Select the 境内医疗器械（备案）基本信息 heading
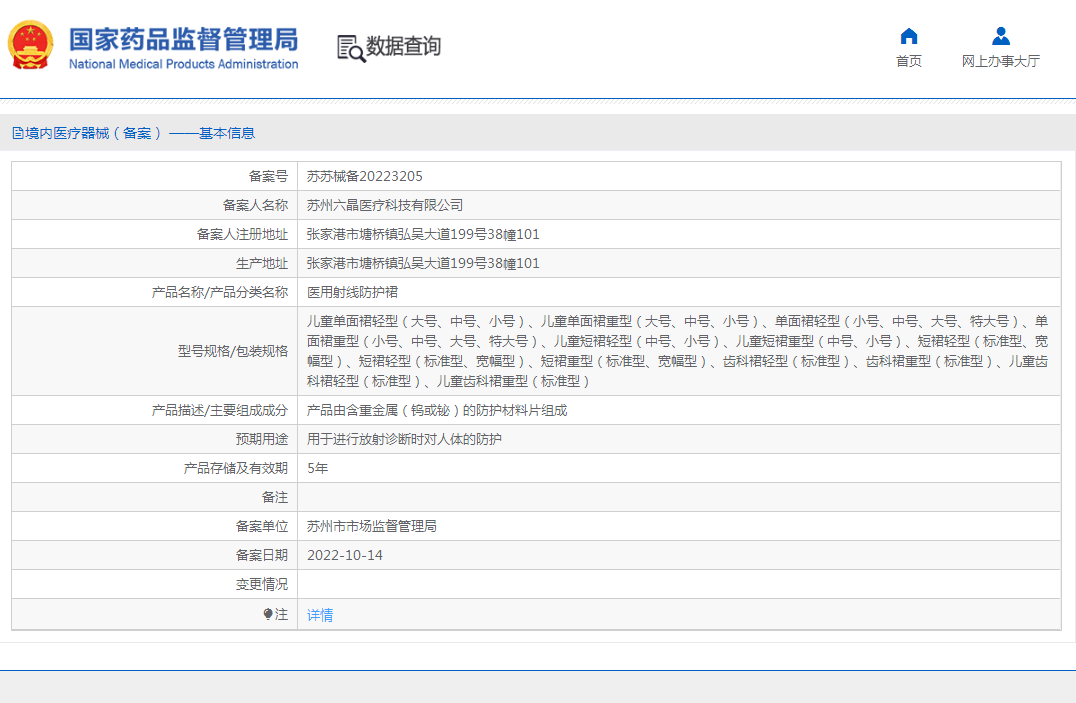This screenshot has width=1076, height=703. pyautogui.click(x=140, y=133)
